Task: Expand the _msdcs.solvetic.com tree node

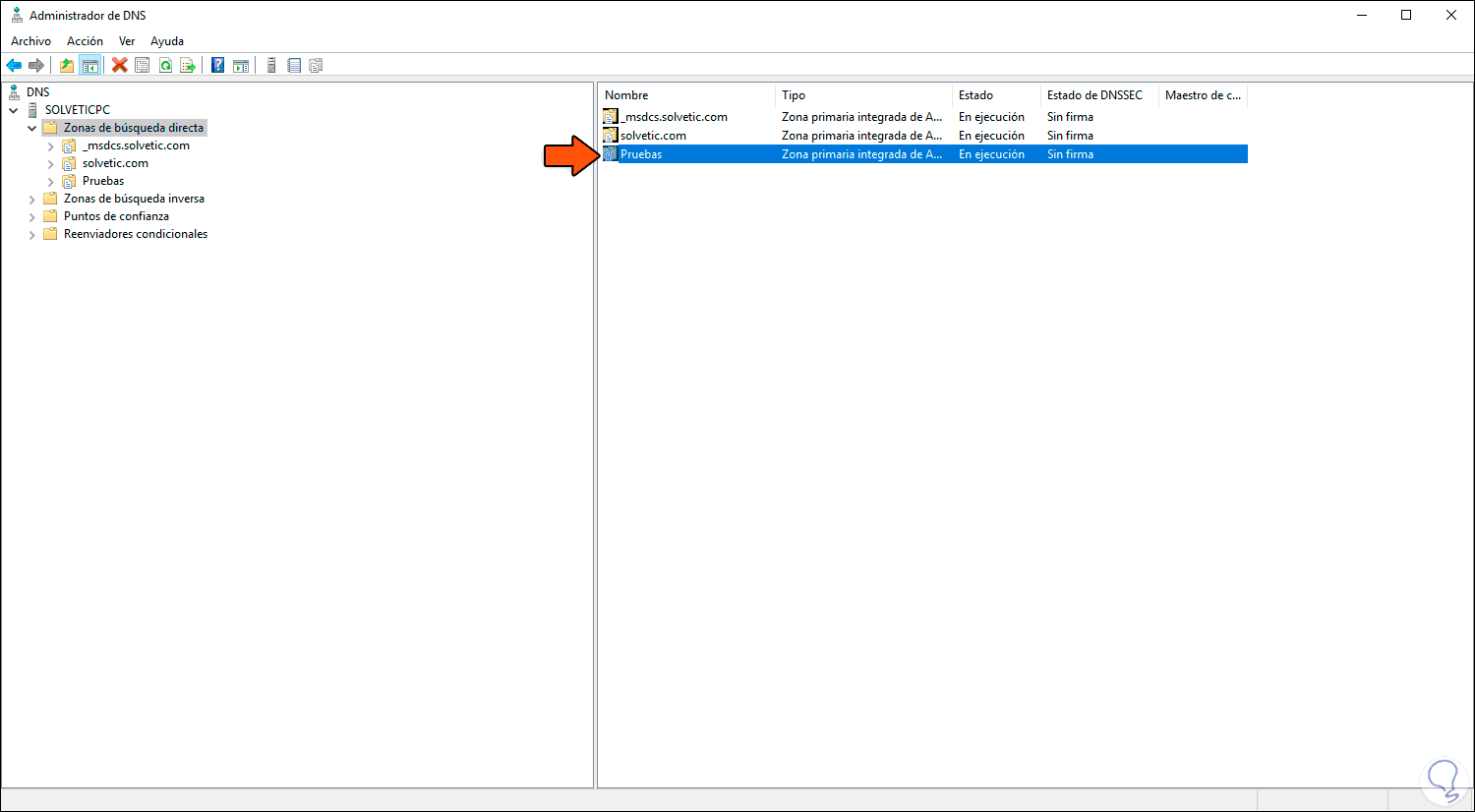Action: pos(51,145)
